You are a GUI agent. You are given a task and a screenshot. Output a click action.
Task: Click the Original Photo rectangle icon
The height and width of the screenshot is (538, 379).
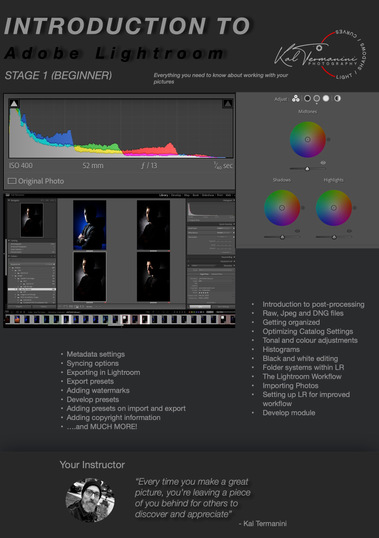tap(12, 181)
